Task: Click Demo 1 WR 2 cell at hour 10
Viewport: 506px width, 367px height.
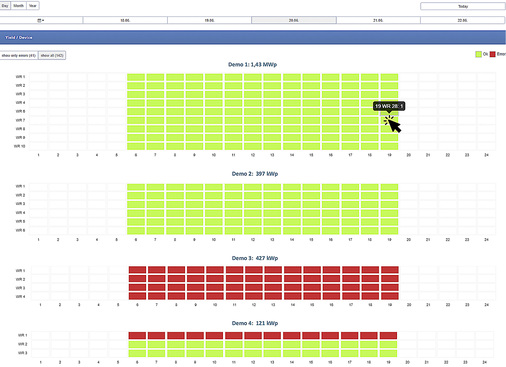Action: pyautogui.click(x=214, y=86)
